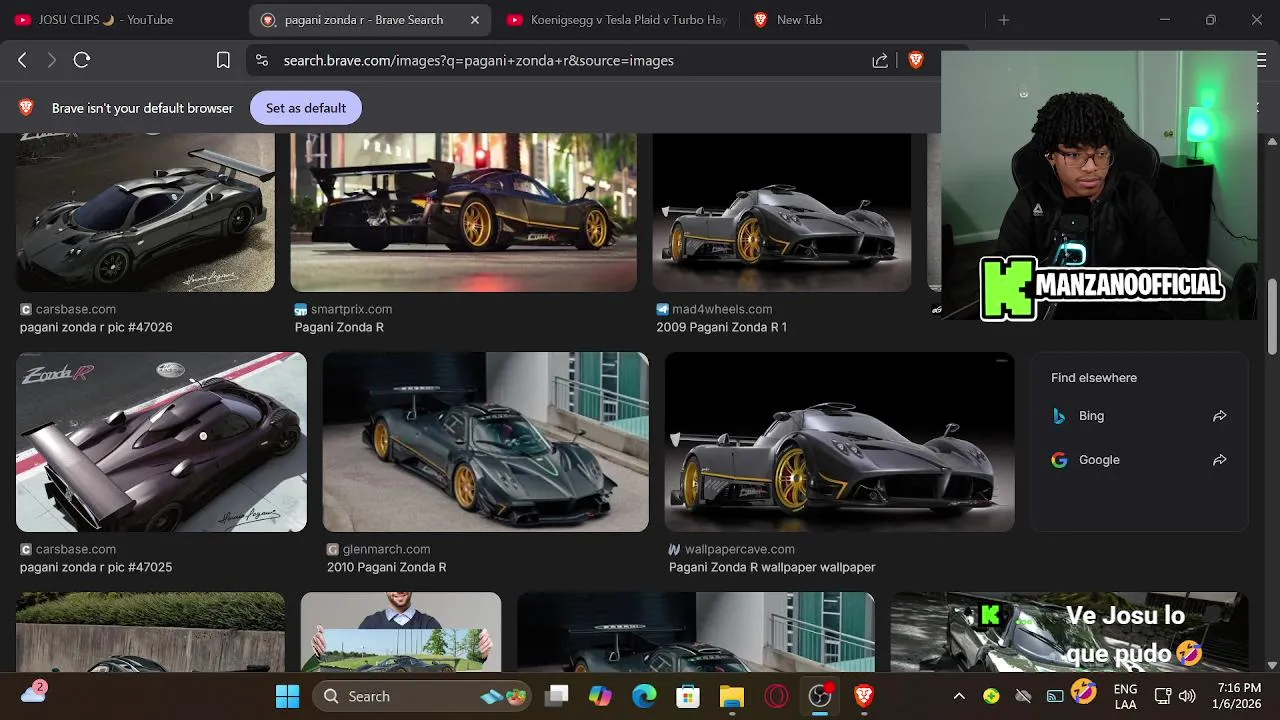The image size is (1280, 720).
Task: Open Opera browser from the taskbar
Action: tap(776, 696)
